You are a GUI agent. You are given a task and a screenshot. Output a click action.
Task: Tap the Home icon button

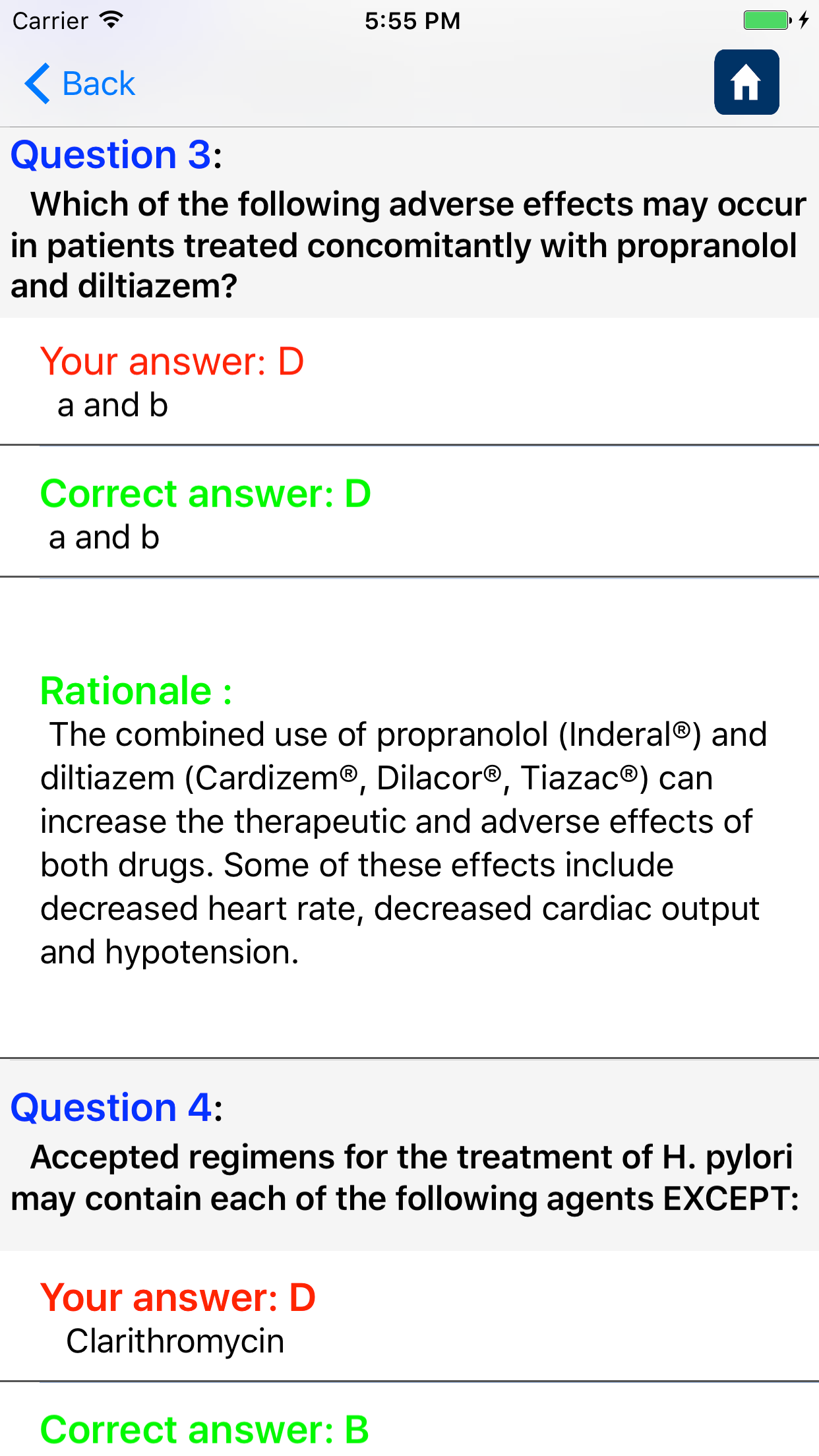point(746,82)
